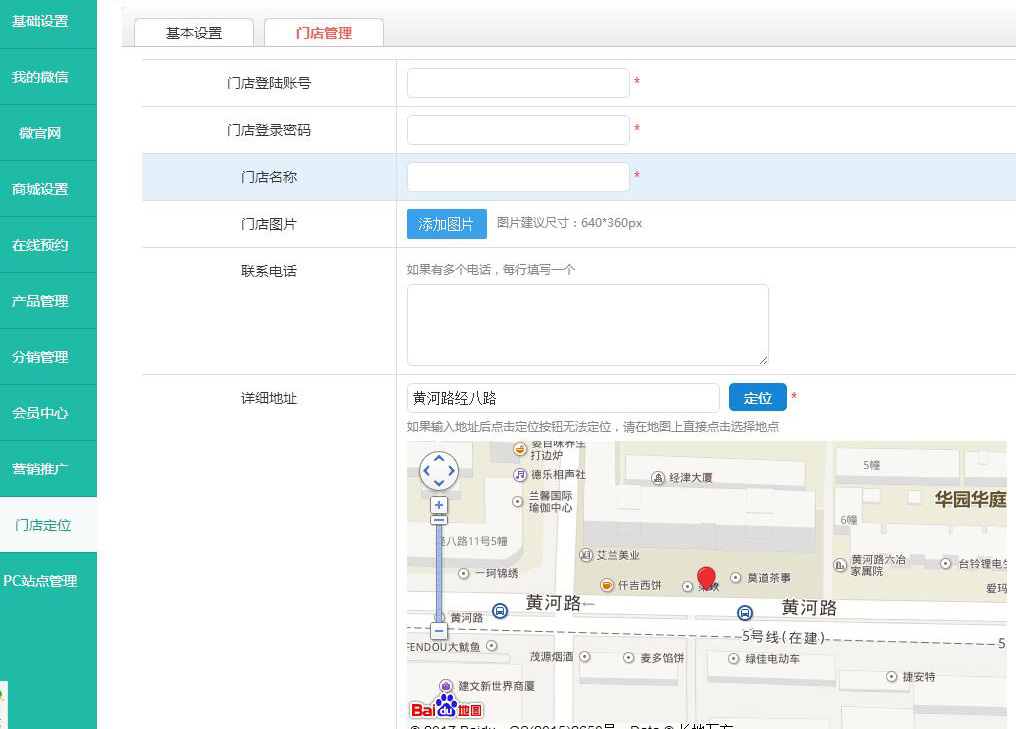Focus the 门店登陆账号 input field

point(518,83)
